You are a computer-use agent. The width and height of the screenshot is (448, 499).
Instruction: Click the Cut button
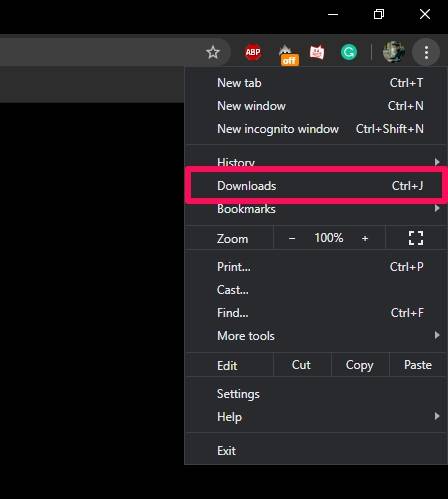click(x=302, y=365)
